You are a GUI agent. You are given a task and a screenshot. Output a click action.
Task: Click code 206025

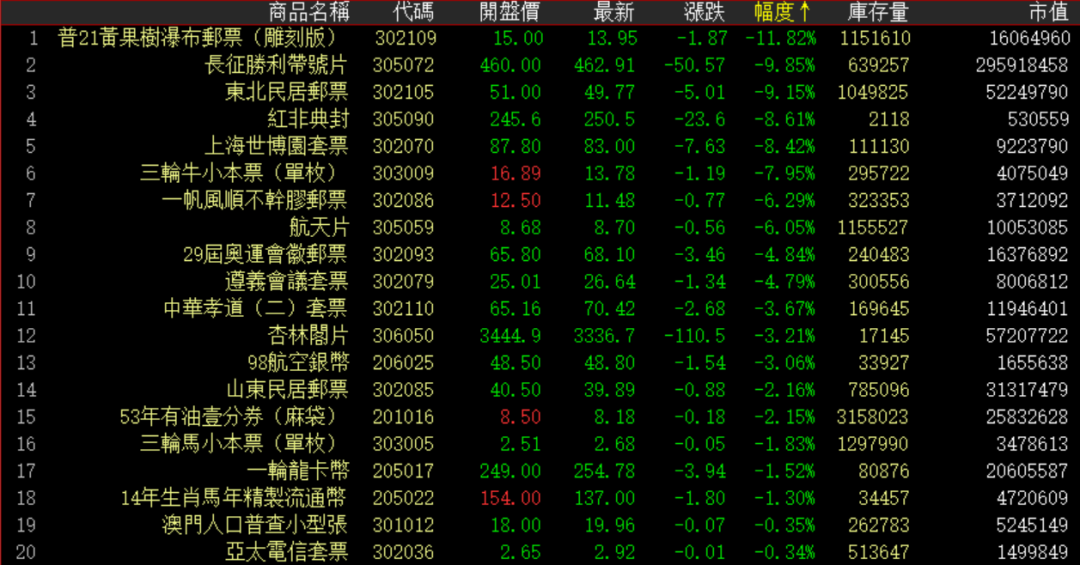click(x=404, y=362)
